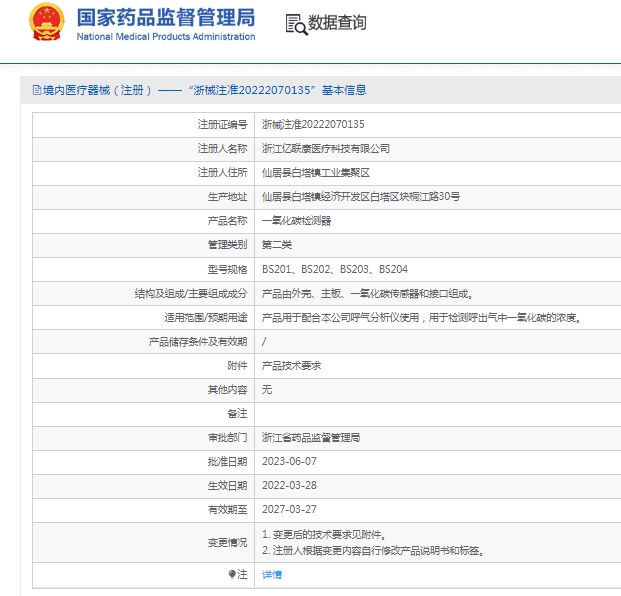Click production address ending 桐江路30号

(x=361, y=196)
